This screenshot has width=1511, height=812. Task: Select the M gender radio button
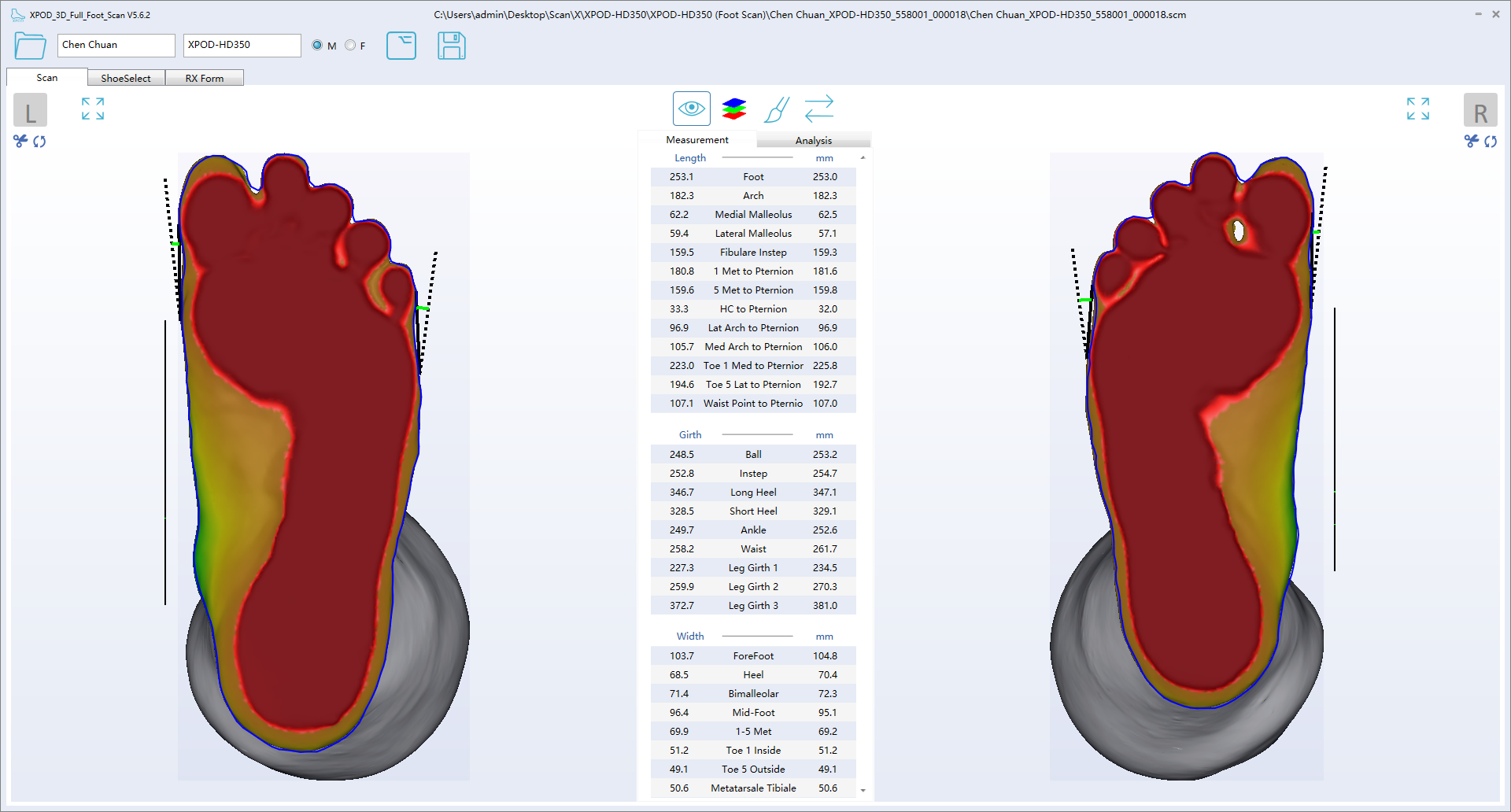click(317, 46)
